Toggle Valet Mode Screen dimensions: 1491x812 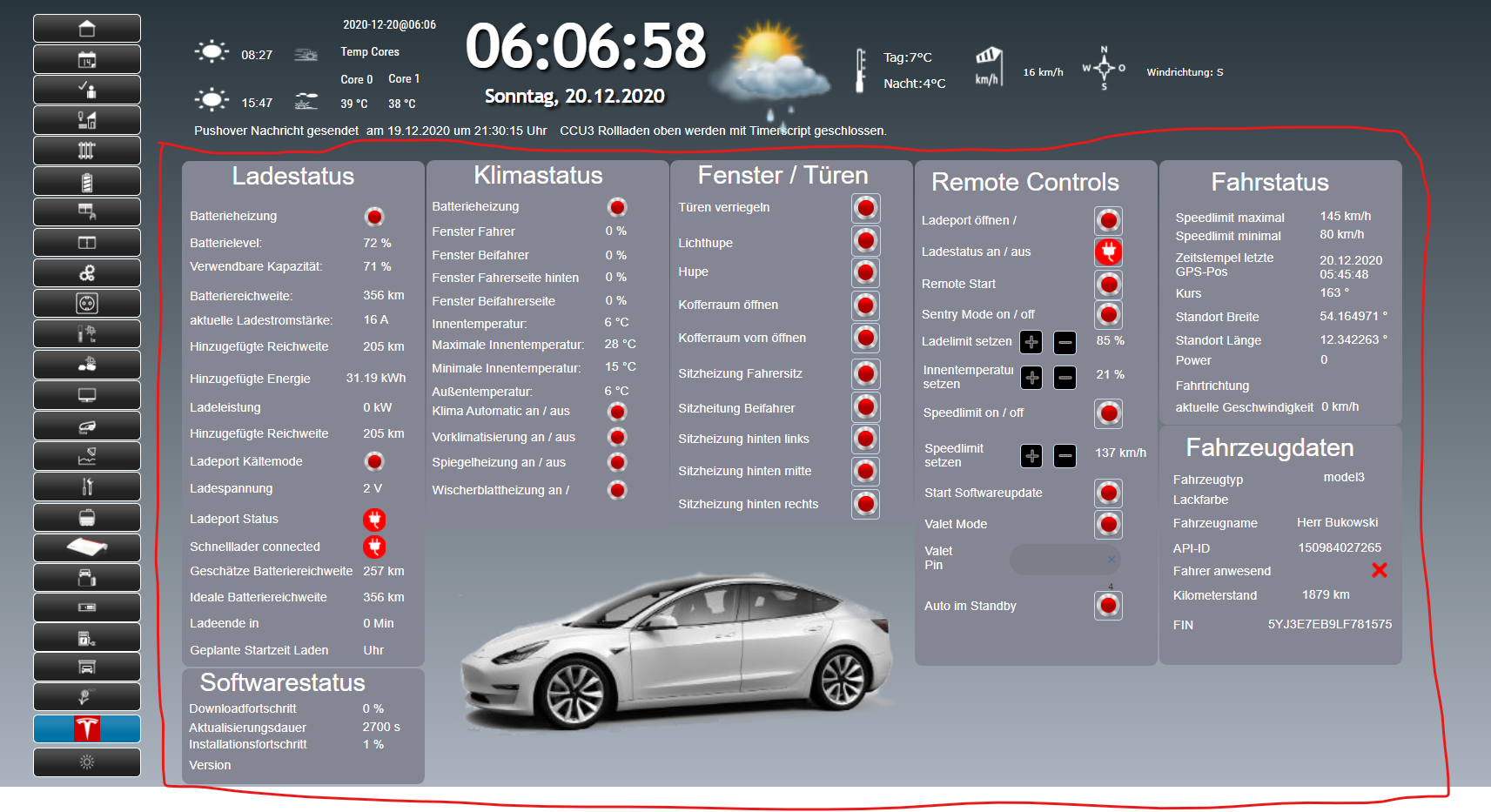coord(1108,525)
